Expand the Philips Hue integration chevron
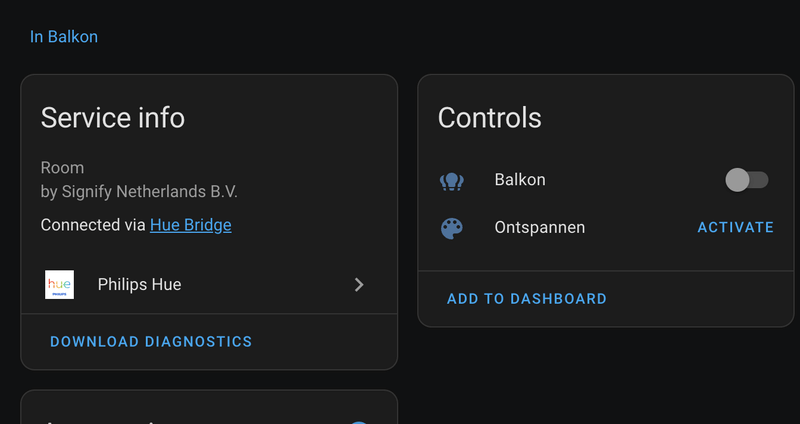This screenshot has height=424, width=800. click(x=359, y=285)
